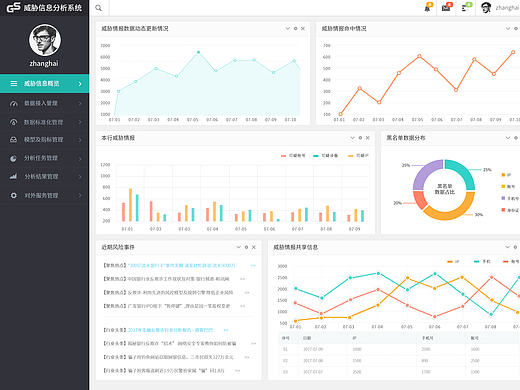Open settings gear of the 威胁情报共享信息 panel

point(515,247)
